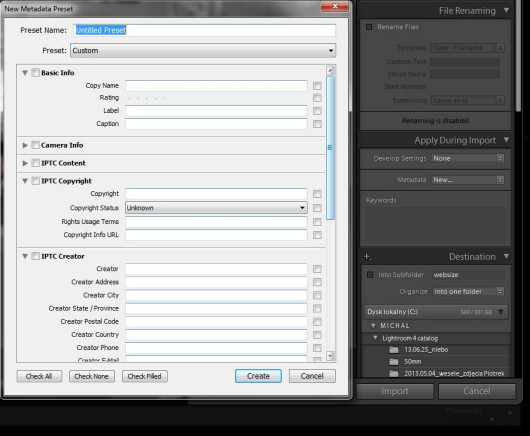Collapse the File Renaming panel triangle
This screenshot has width=530, height=436.
point(506,10)
